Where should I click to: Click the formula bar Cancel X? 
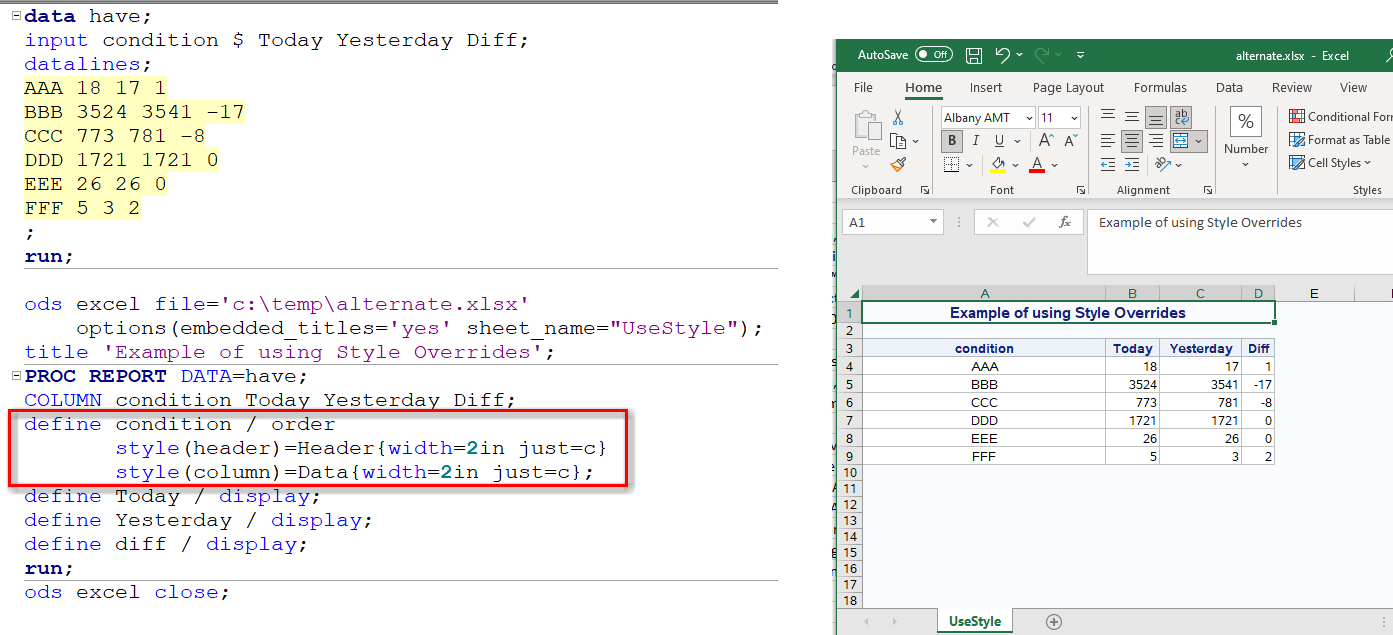click(992, 222)
